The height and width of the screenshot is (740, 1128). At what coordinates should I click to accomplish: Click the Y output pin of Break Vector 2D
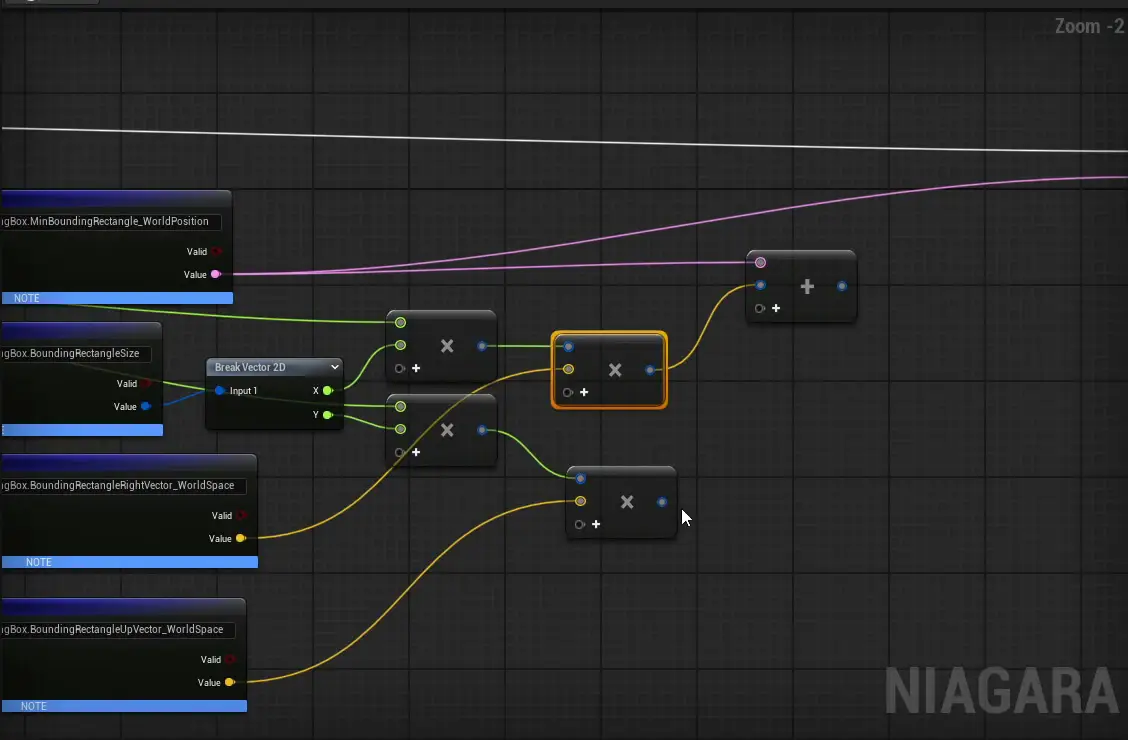[x=327, y=415]
